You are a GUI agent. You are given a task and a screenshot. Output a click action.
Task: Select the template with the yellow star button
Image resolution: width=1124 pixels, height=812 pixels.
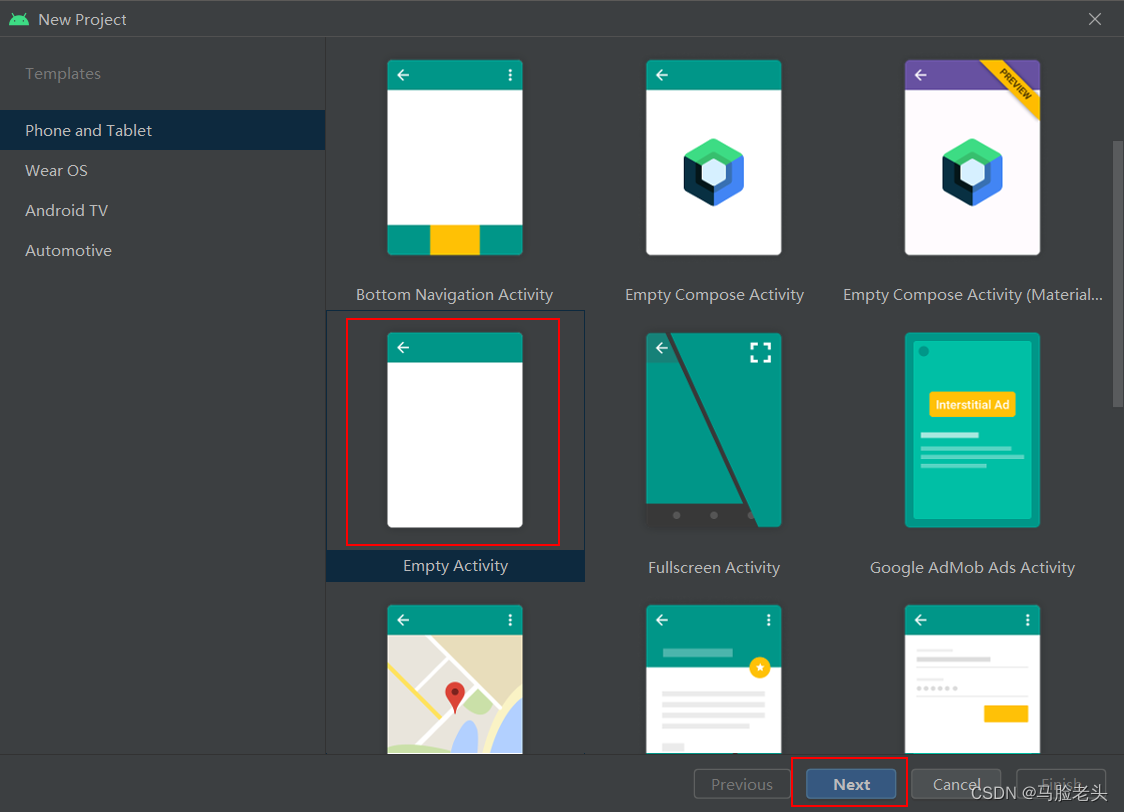click(x=713, y=679)
